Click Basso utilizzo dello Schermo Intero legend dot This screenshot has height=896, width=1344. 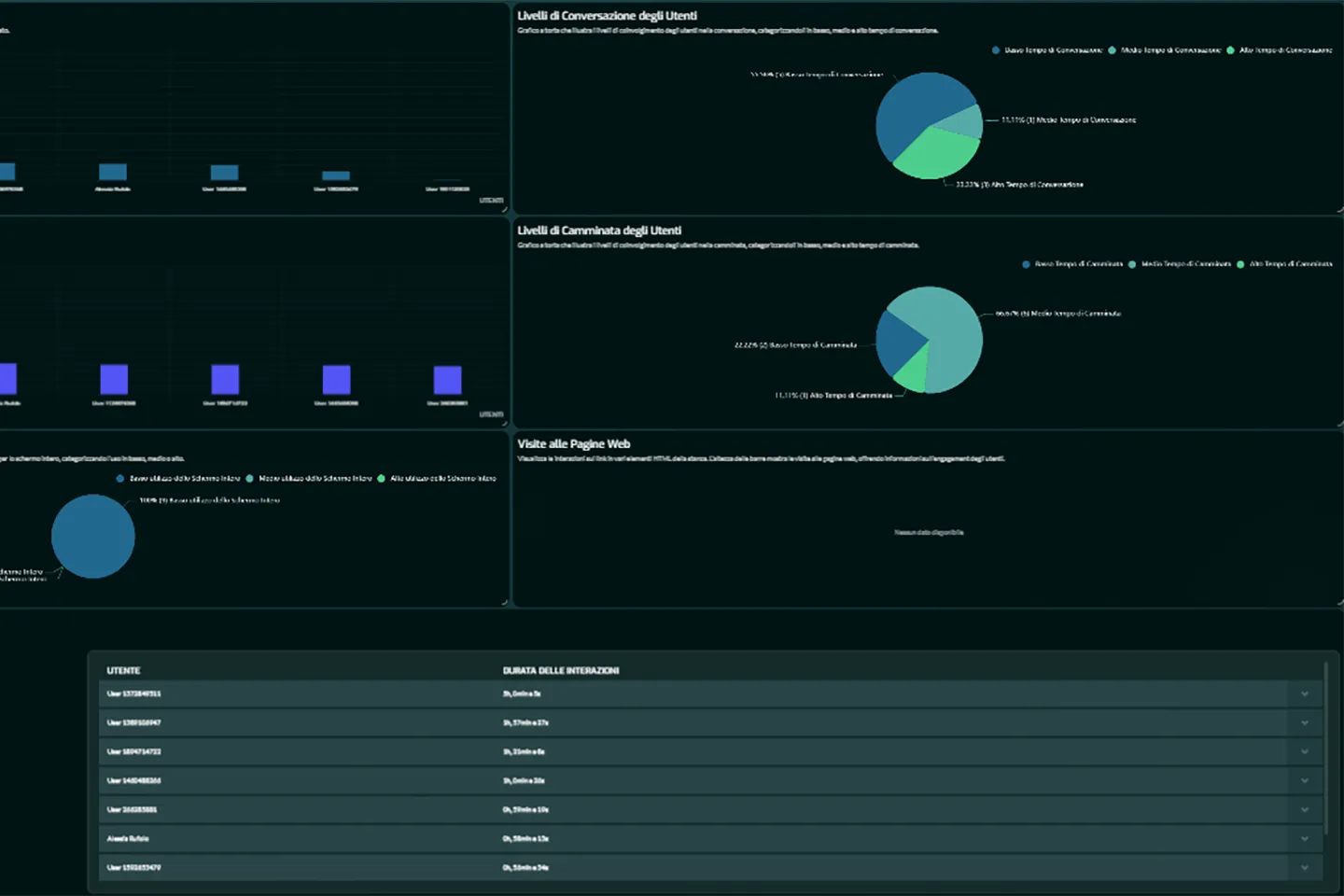[x=120, y=479]
